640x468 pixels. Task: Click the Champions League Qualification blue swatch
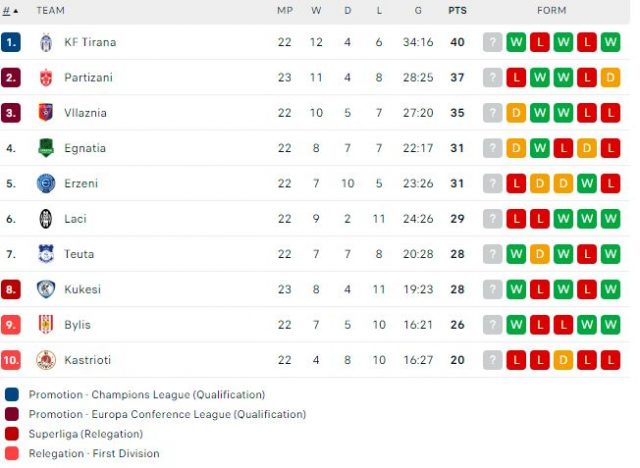click(11, 395)
